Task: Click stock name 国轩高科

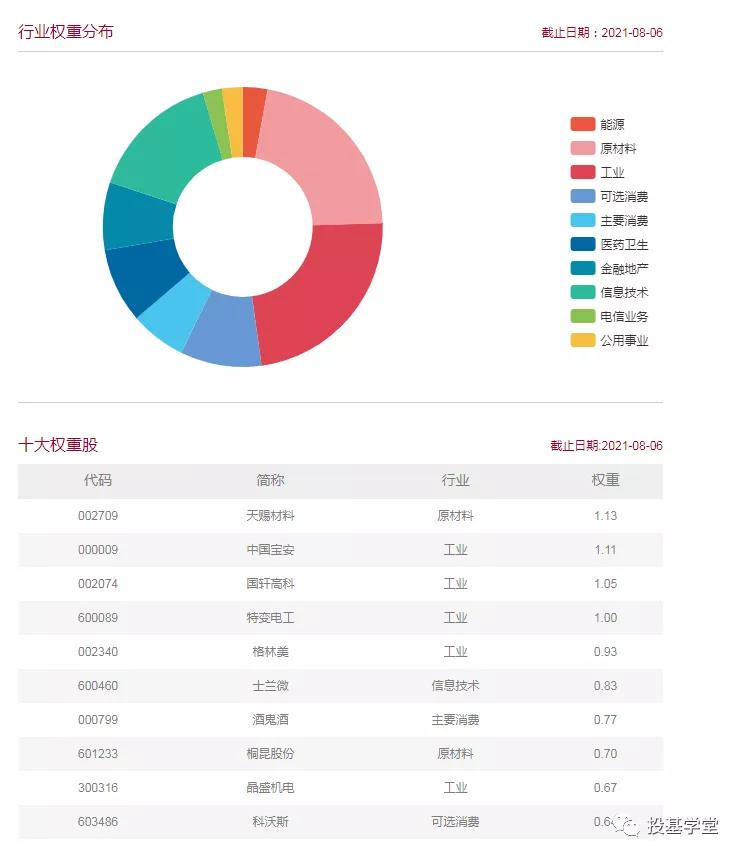Action: tap(270, 584)
